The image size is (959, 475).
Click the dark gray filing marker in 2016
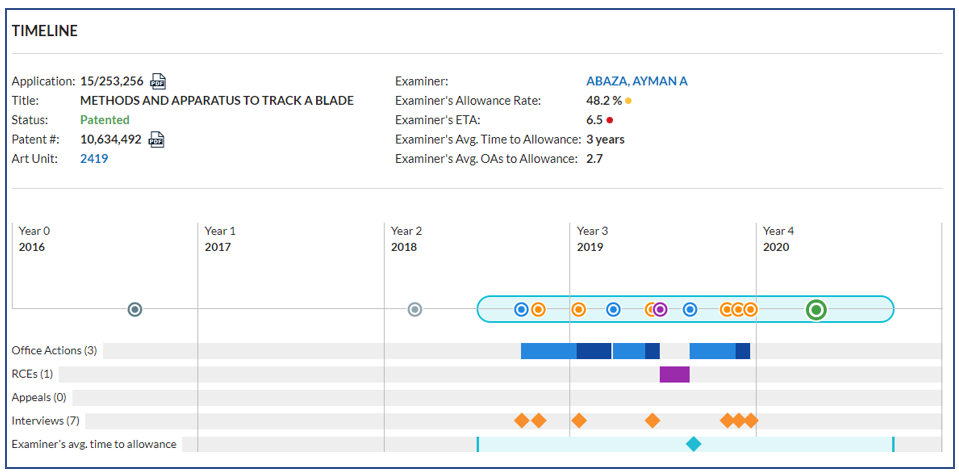(135, 310)
